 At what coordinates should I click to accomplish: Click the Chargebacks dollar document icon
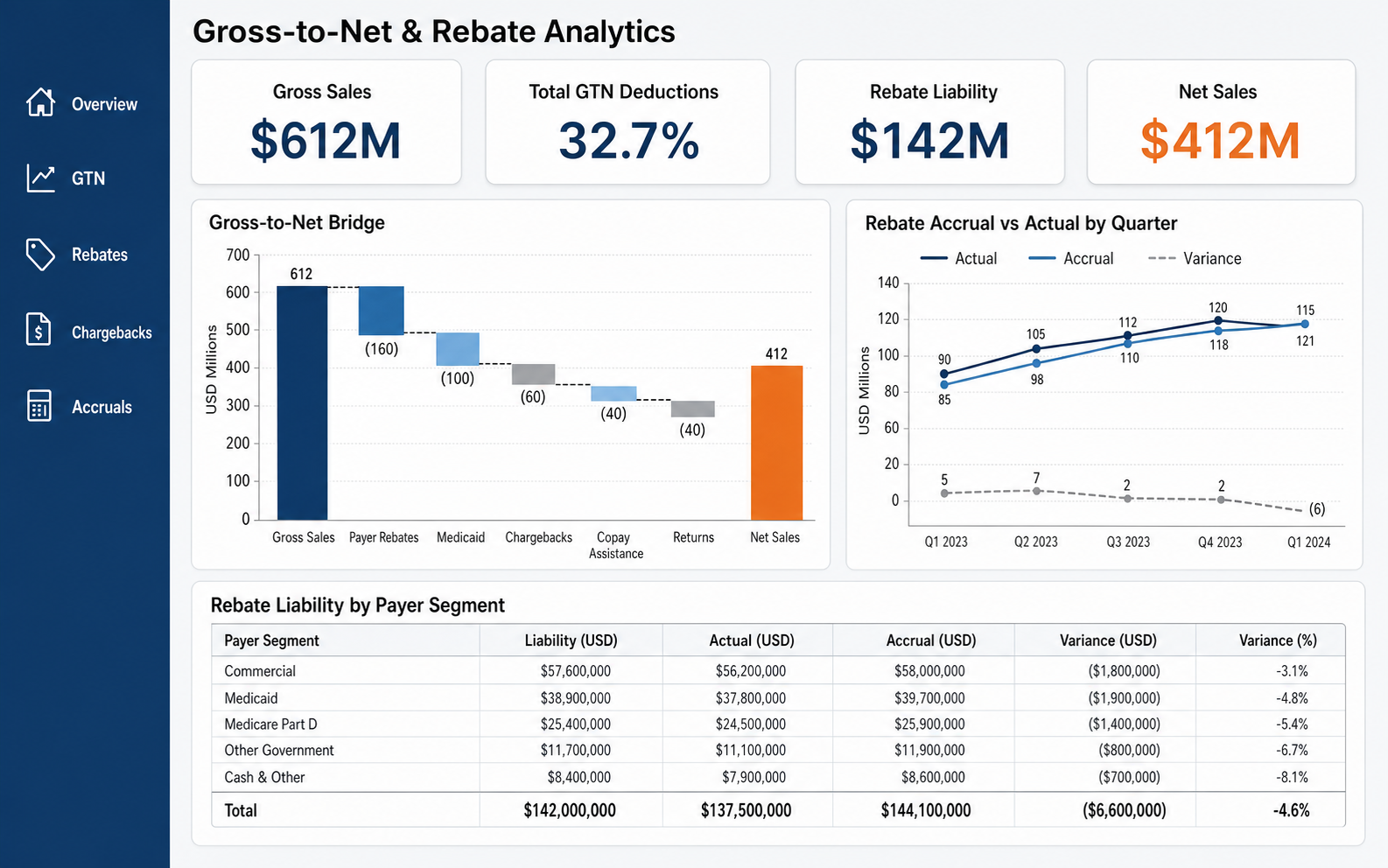pyautogui.click(x=39, y=329)
